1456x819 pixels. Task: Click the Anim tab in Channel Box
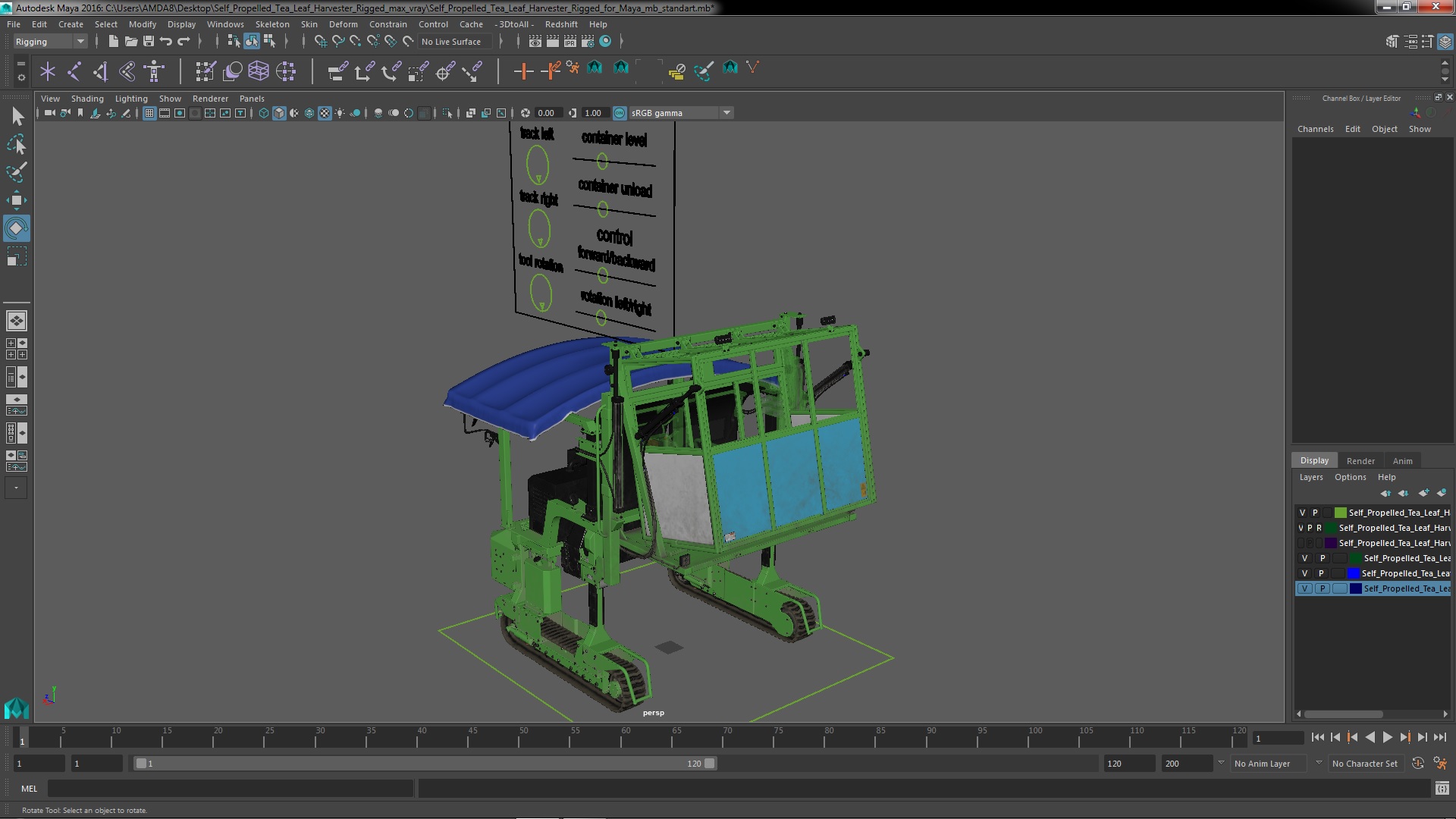coord(1402,459)
